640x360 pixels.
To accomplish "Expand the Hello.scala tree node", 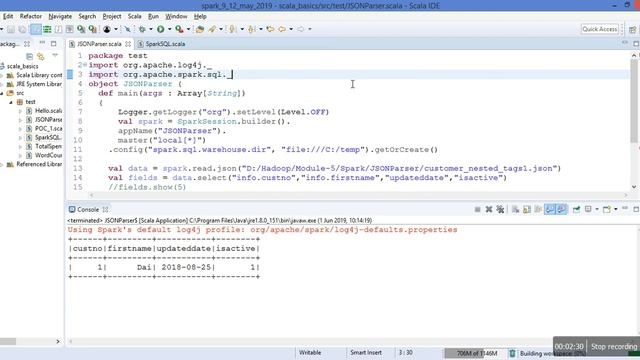I will click(x=20, y=111).
